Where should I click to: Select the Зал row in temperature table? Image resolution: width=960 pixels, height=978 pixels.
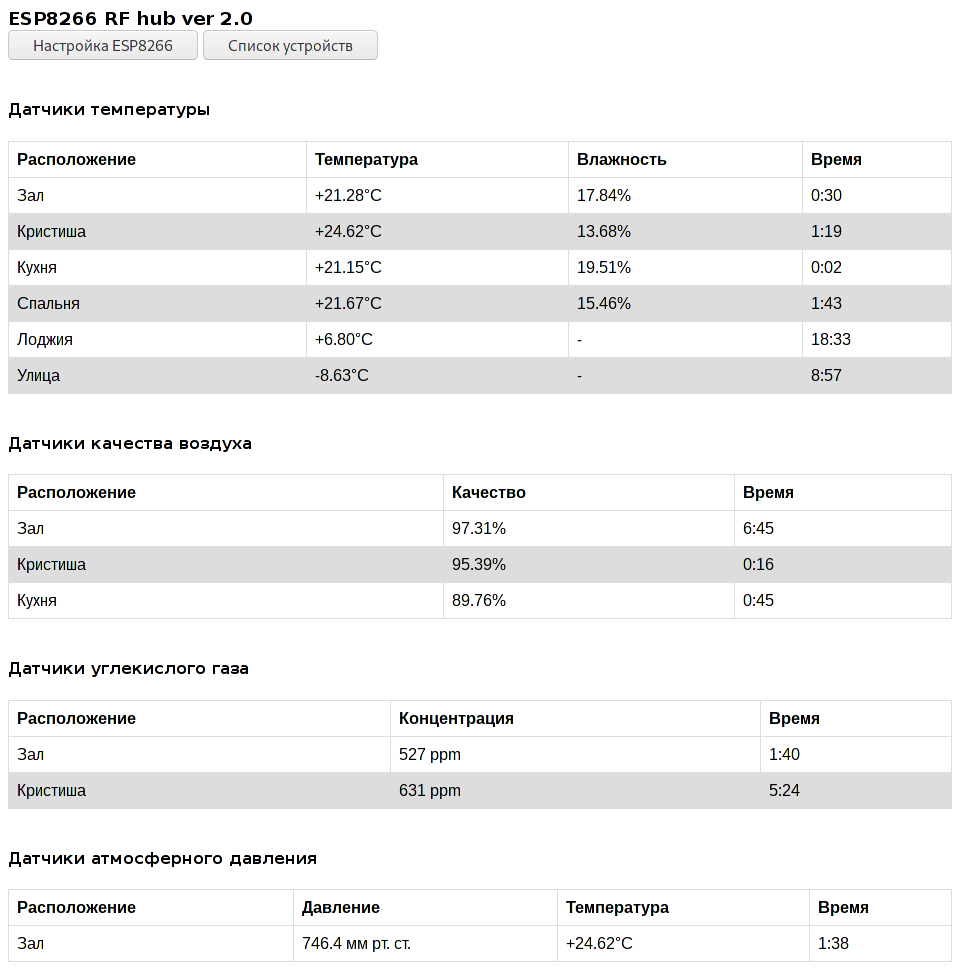click(x=480, y=195)
